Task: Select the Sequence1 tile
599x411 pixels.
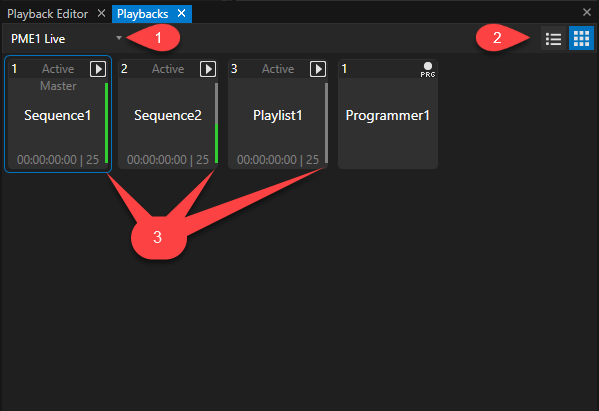Action: [58, 114]
